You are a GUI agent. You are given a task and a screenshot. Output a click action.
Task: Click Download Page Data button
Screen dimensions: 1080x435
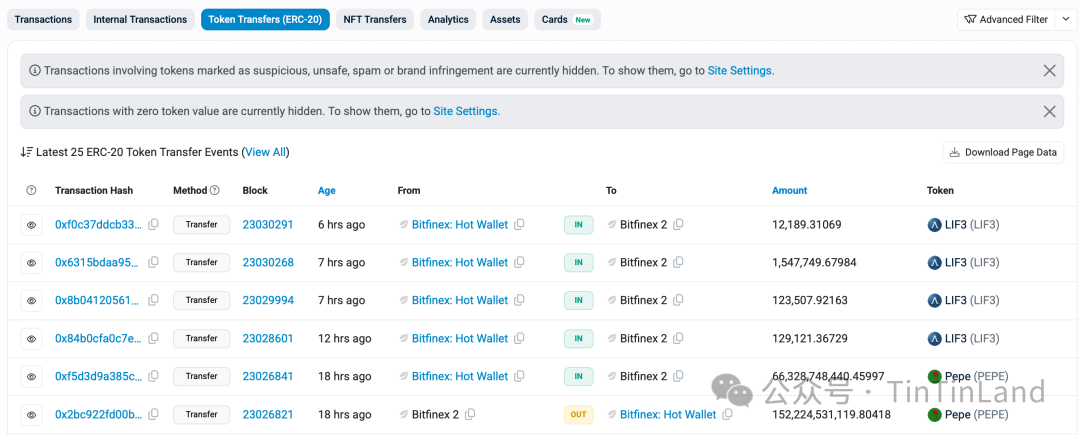(x=1004, y=152)
